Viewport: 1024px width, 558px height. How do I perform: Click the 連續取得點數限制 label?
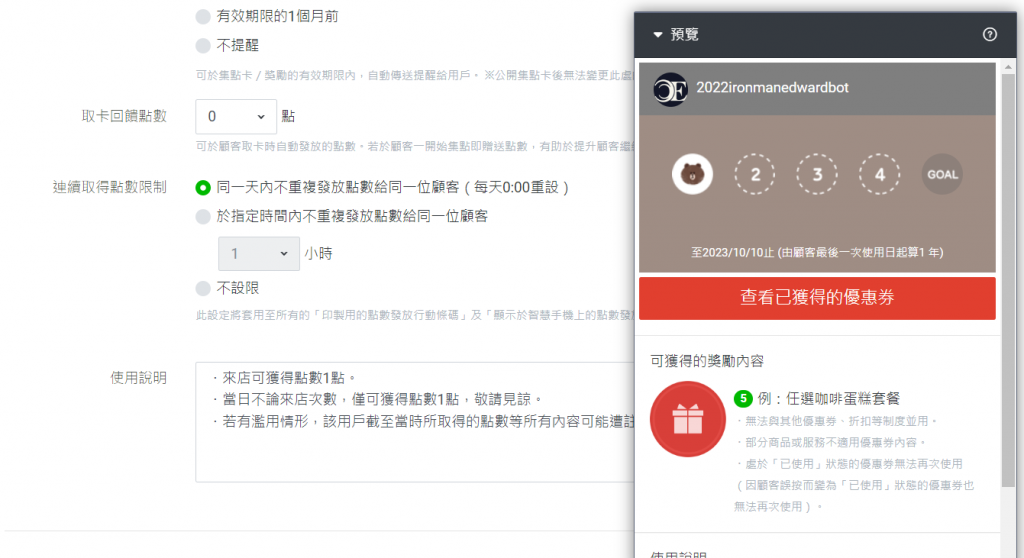coord(110,188)
